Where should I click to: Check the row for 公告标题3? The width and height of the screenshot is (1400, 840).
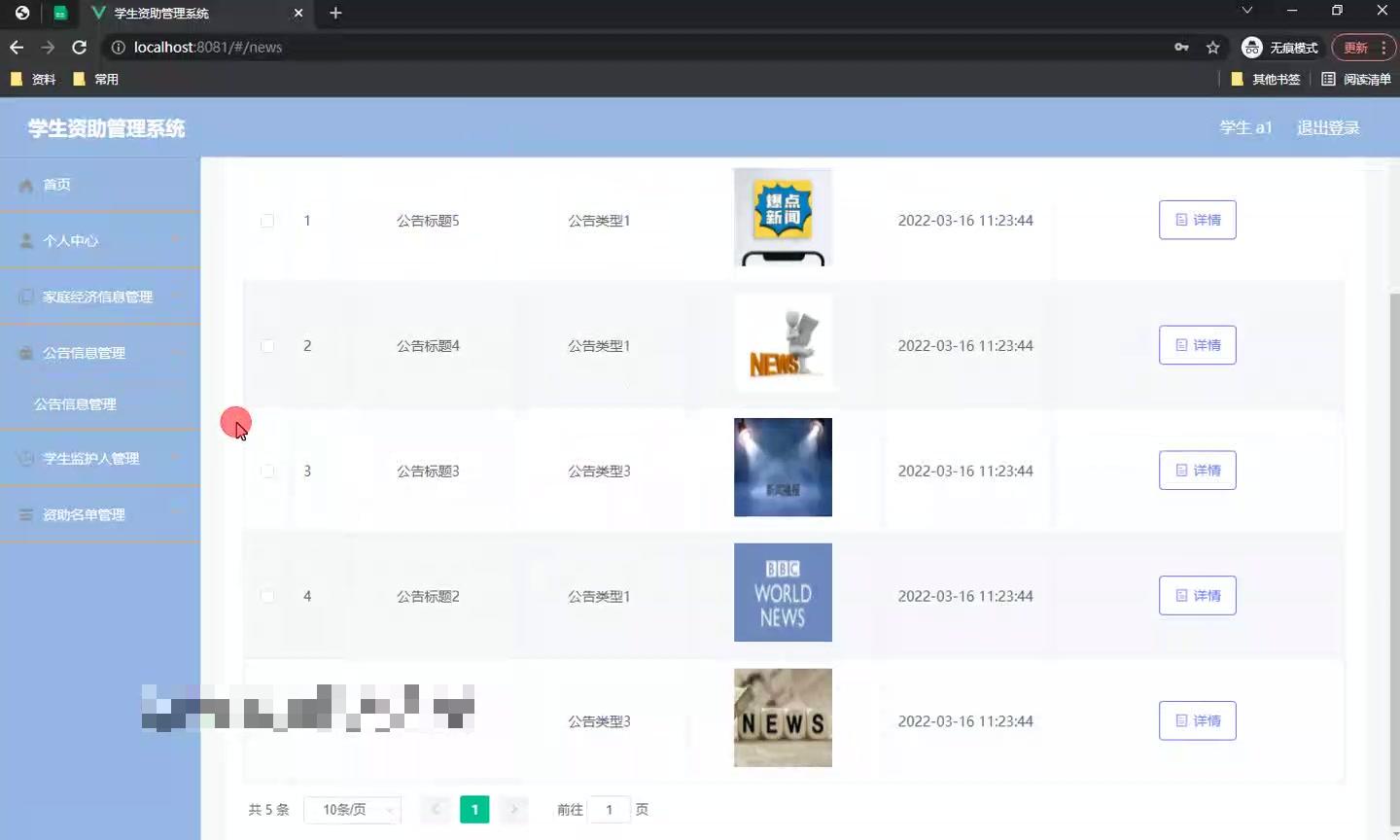(267, 472)
